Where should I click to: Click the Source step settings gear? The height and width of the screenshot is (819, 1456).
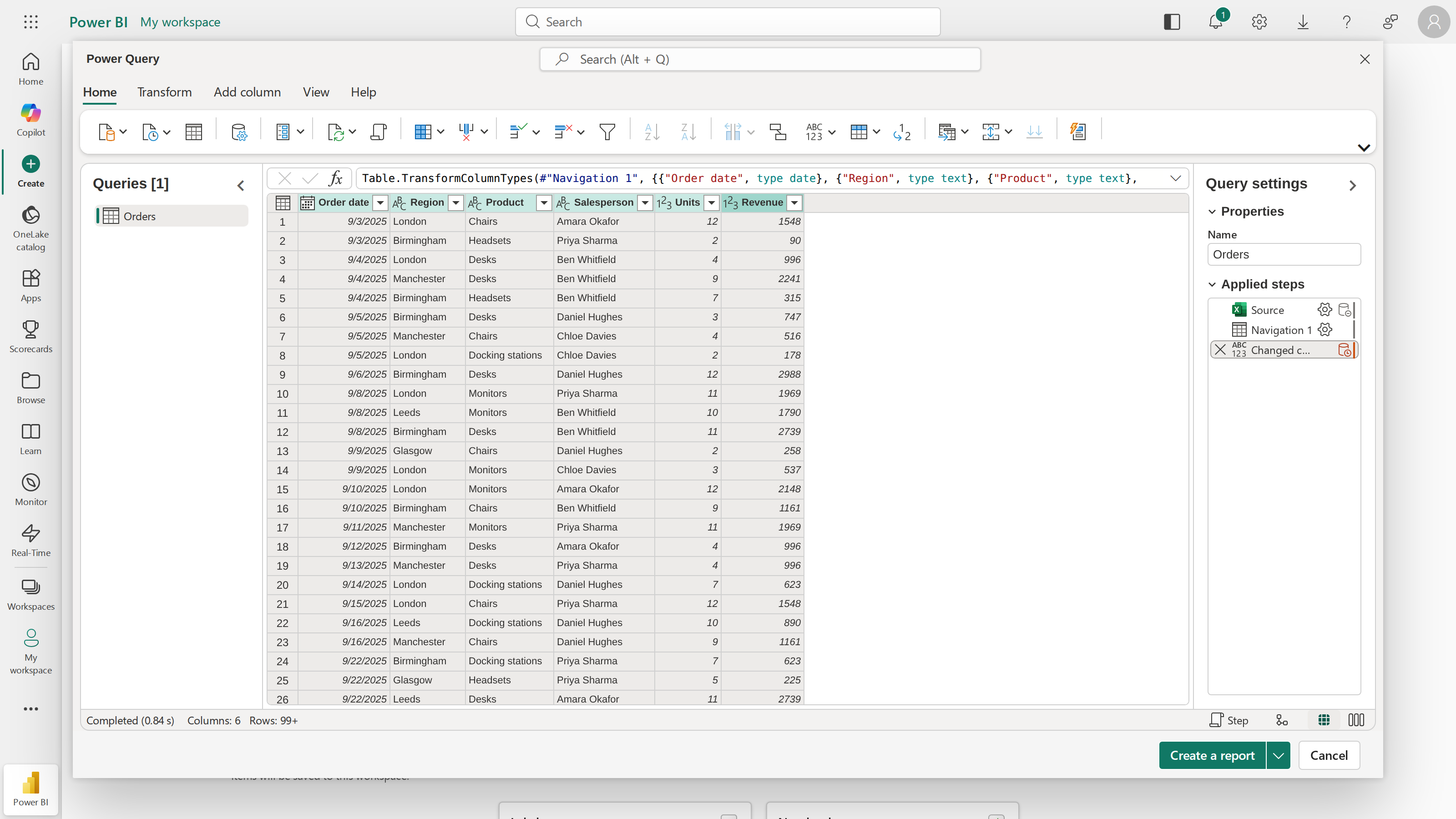click(1325, 310)
